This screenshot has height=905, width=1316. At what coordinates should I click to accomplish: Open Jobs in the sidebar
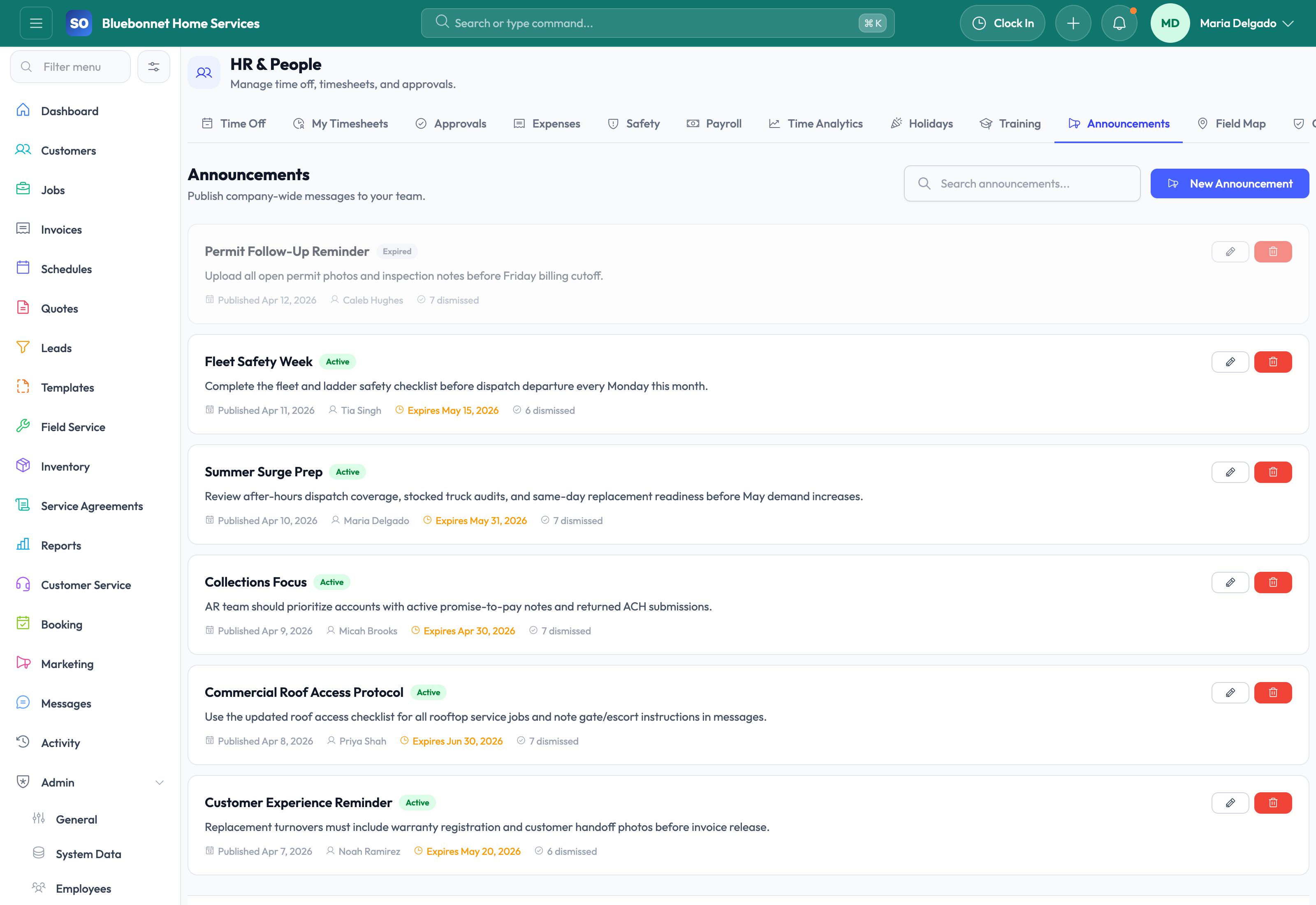90,190
